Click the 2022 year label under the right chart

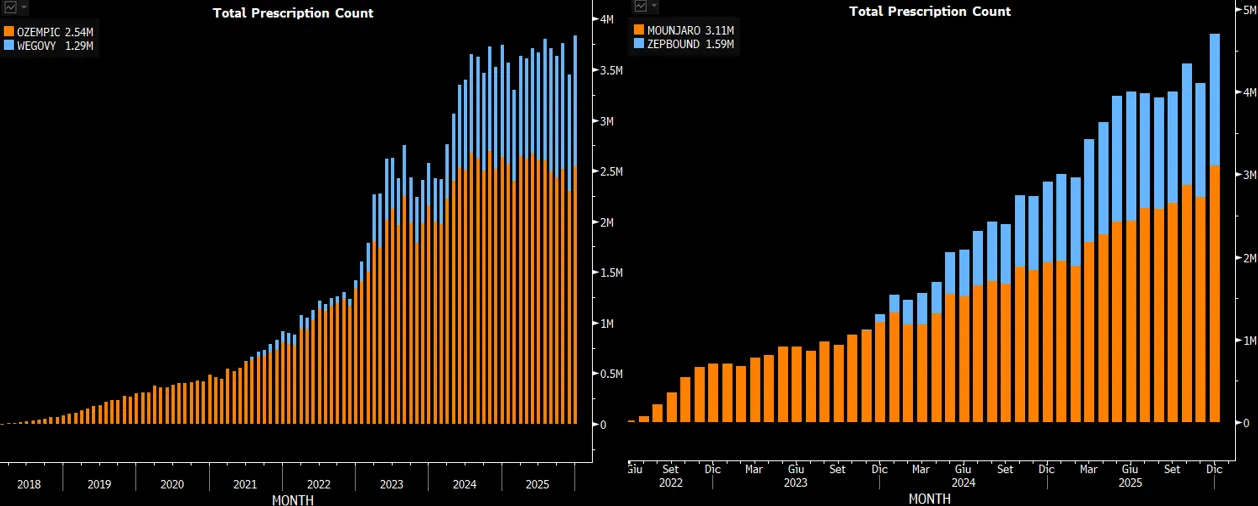(x=670, y=481)
